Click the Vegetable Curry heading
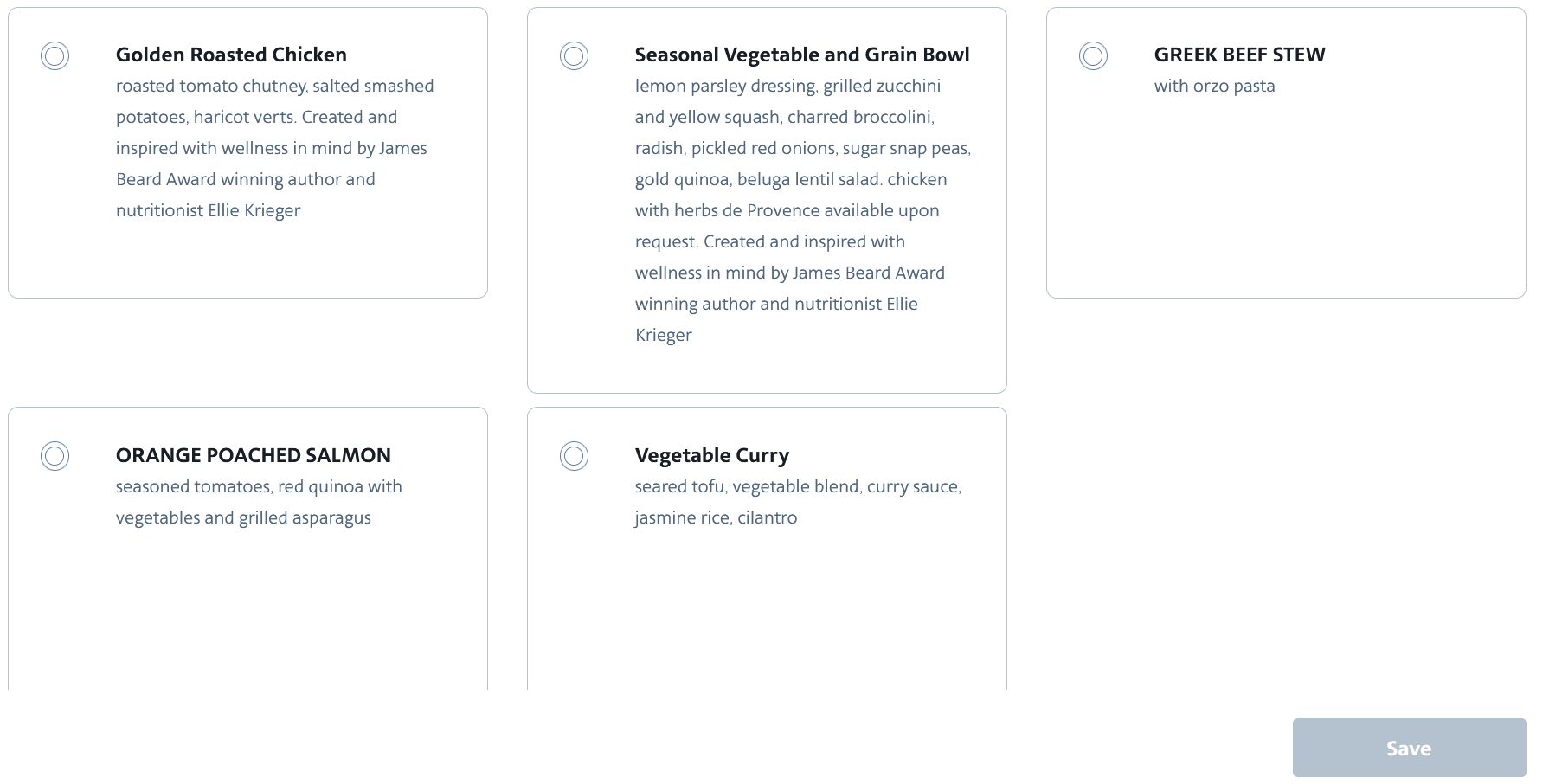Image resolution: width=1549 pixels, height=784 pixels. (712, 455)
